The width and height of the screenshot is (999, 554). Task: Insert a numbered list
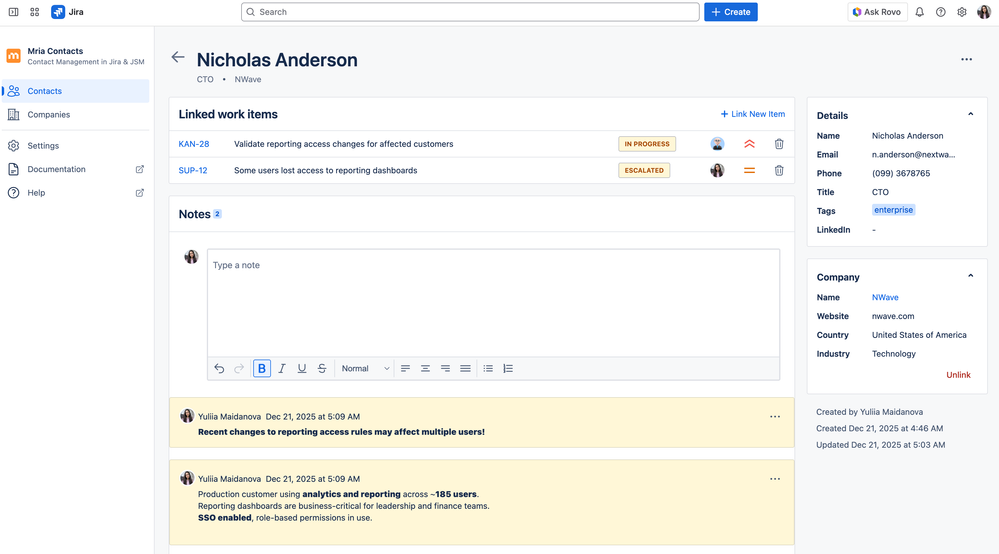point(508,369)
